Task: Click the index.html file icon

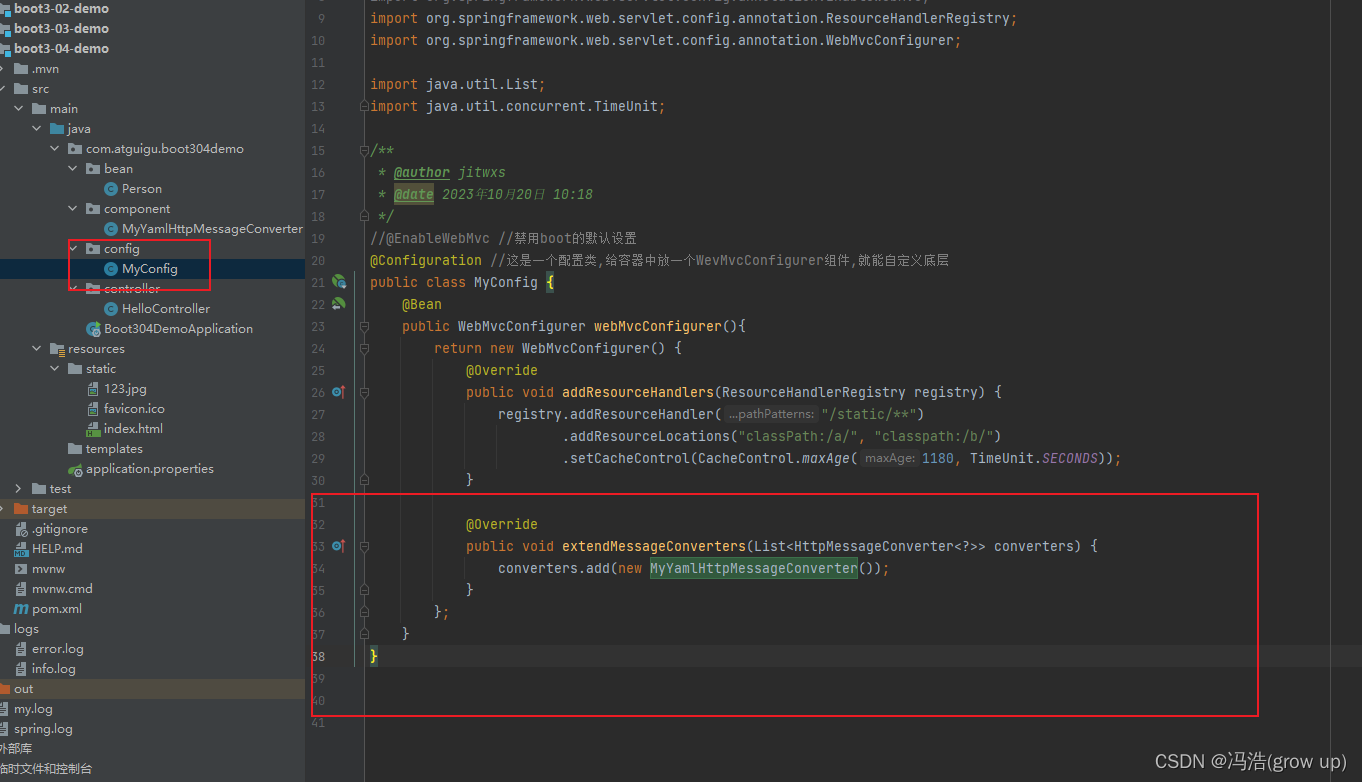Action: tap(93, 429)
